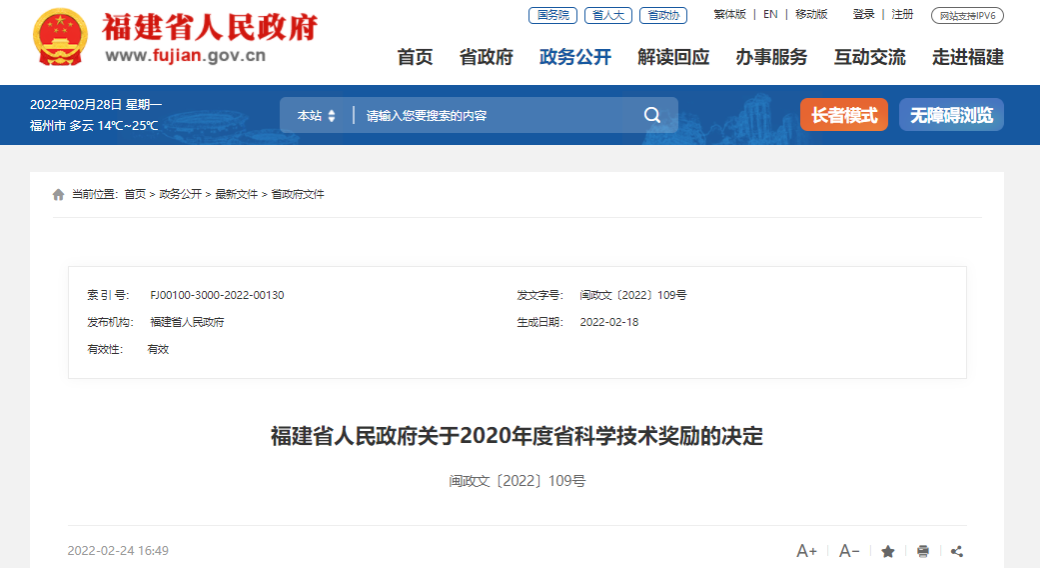Increase font size with A+ icon
The height and width of the screenshot is (568, 1040).
pyautogui.click(x=806, y=551)
